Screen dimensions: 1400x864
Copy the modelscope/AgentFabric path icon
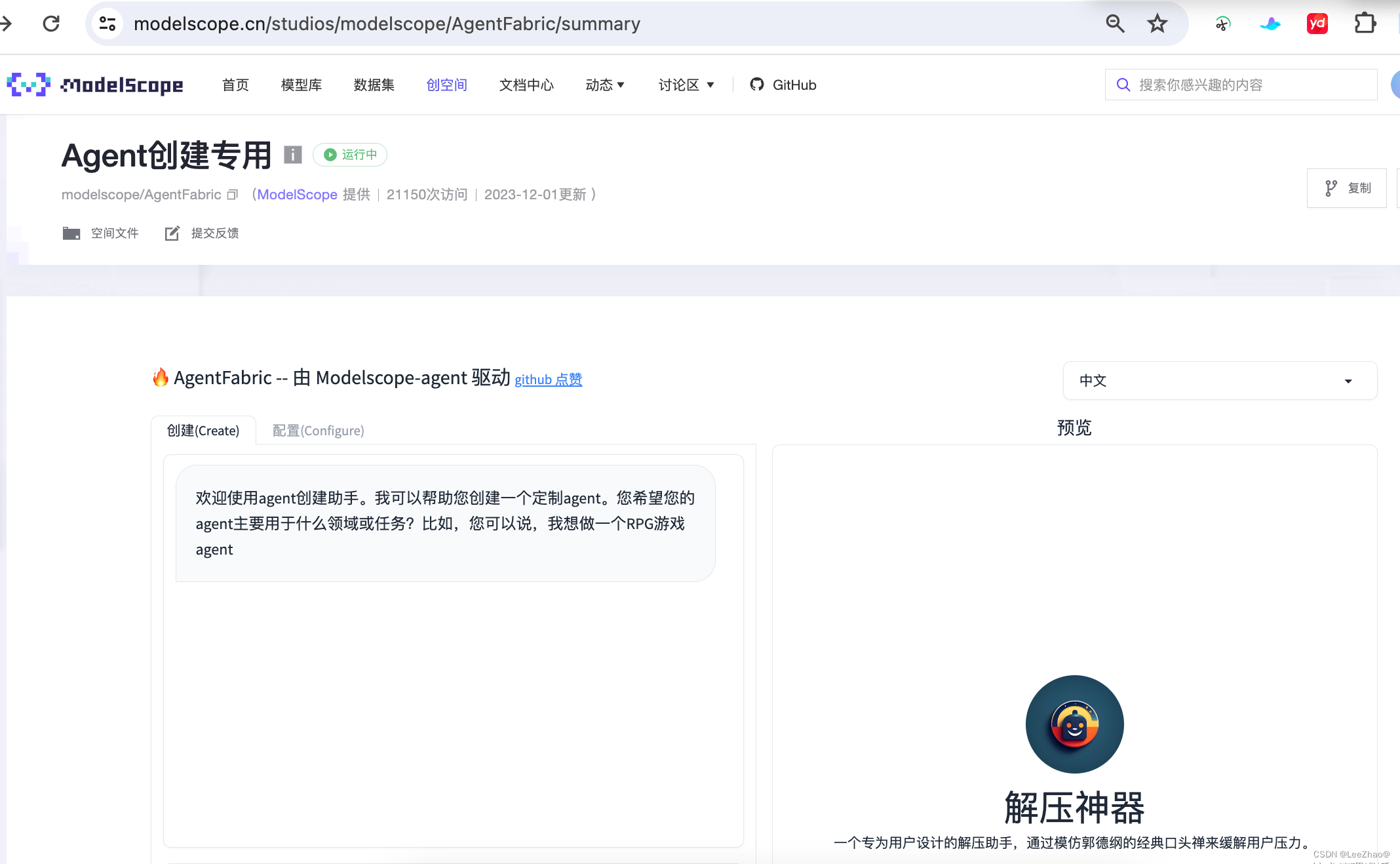(x=233, y=195)
